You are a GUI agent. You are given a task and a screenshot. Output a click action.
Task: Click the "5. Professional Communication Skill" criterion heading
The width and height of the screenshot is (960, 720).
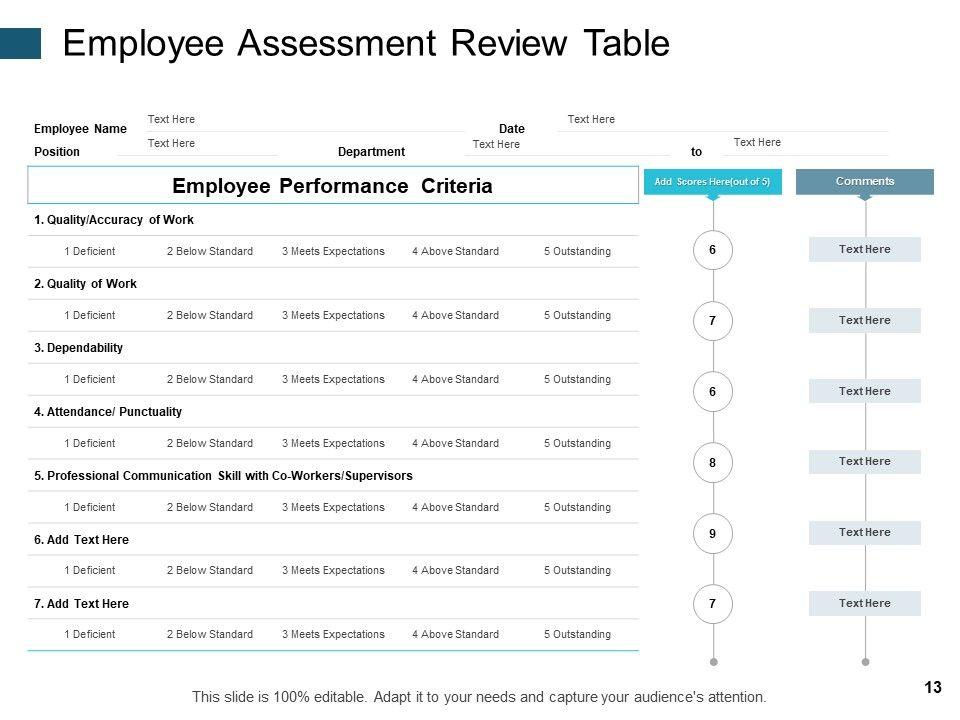click(x=223, y=476)
